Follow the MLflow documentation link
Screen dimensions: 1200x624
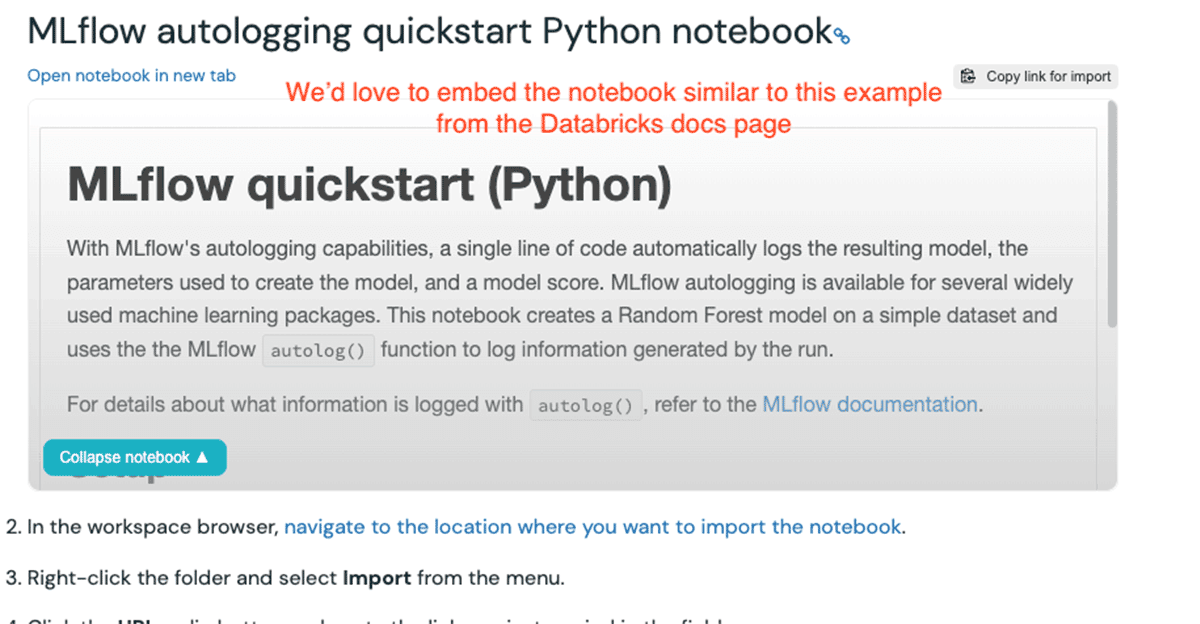tap(869, 404)
